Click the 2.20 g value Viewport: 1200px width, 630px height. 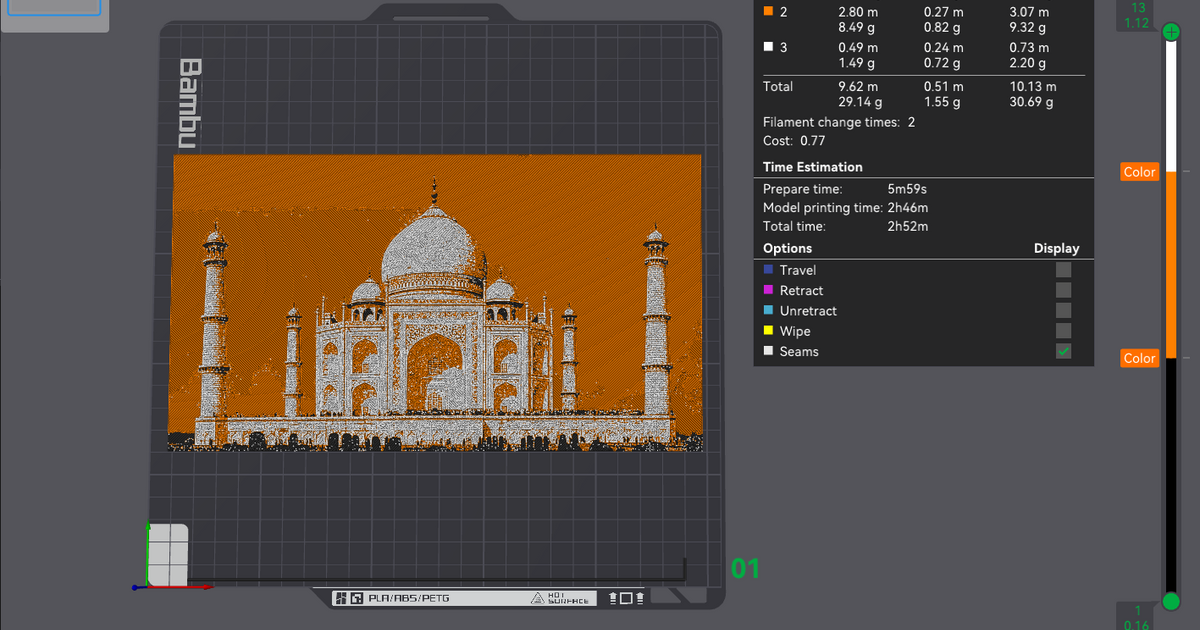[1028, 63]
